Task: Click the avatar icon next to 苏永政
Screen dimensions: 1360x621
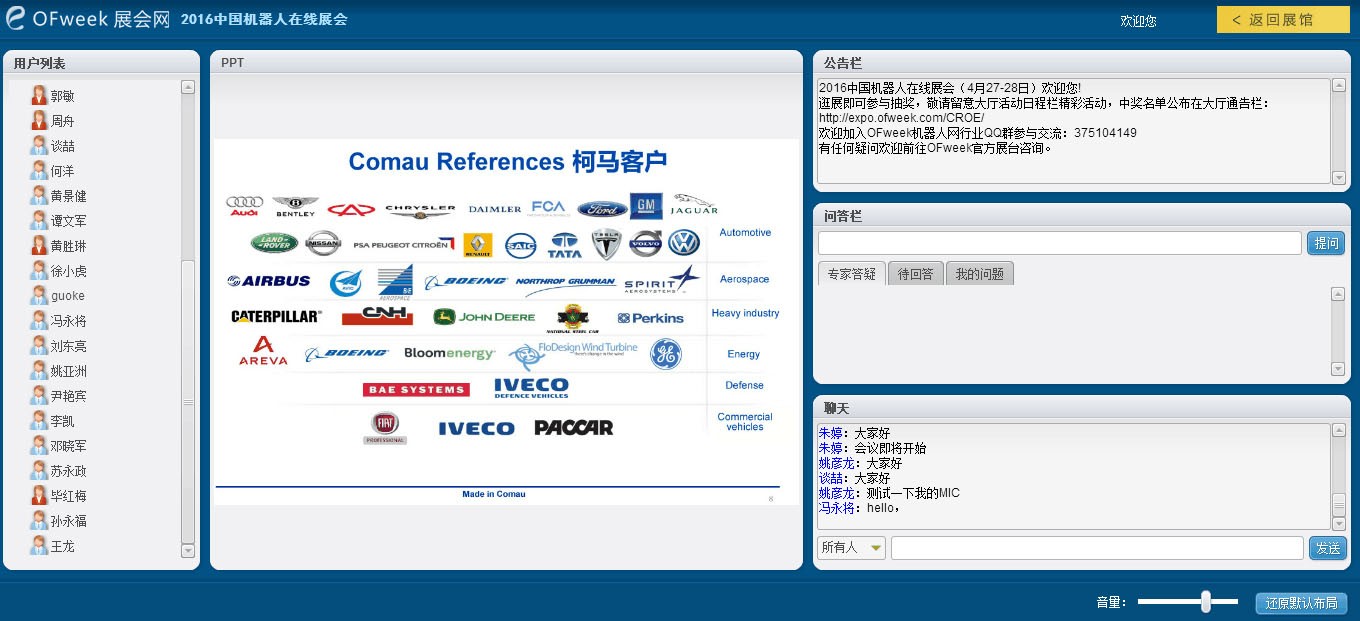Action: 39,471
